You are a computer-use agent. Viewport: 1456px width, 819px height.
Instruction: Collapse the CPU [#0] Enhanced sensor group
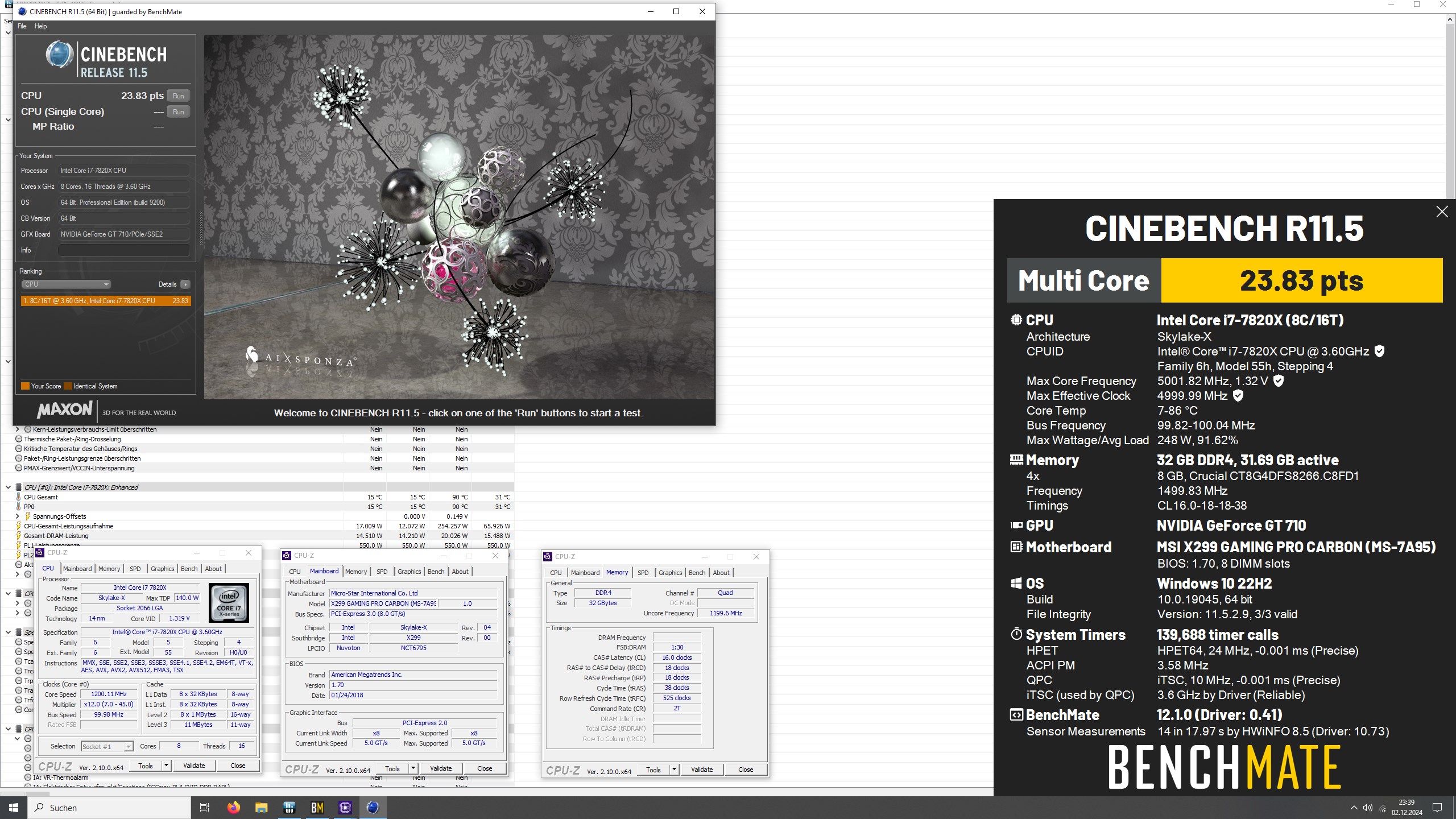8,487
